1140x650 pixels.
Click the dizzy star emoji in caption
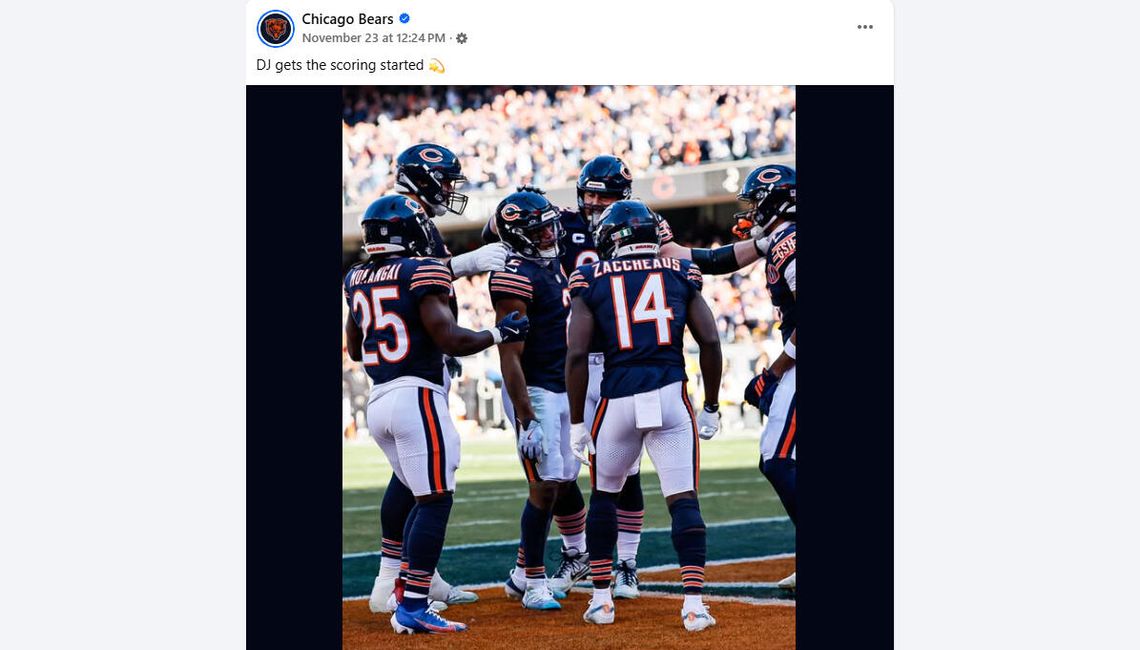tap(436, 65)
